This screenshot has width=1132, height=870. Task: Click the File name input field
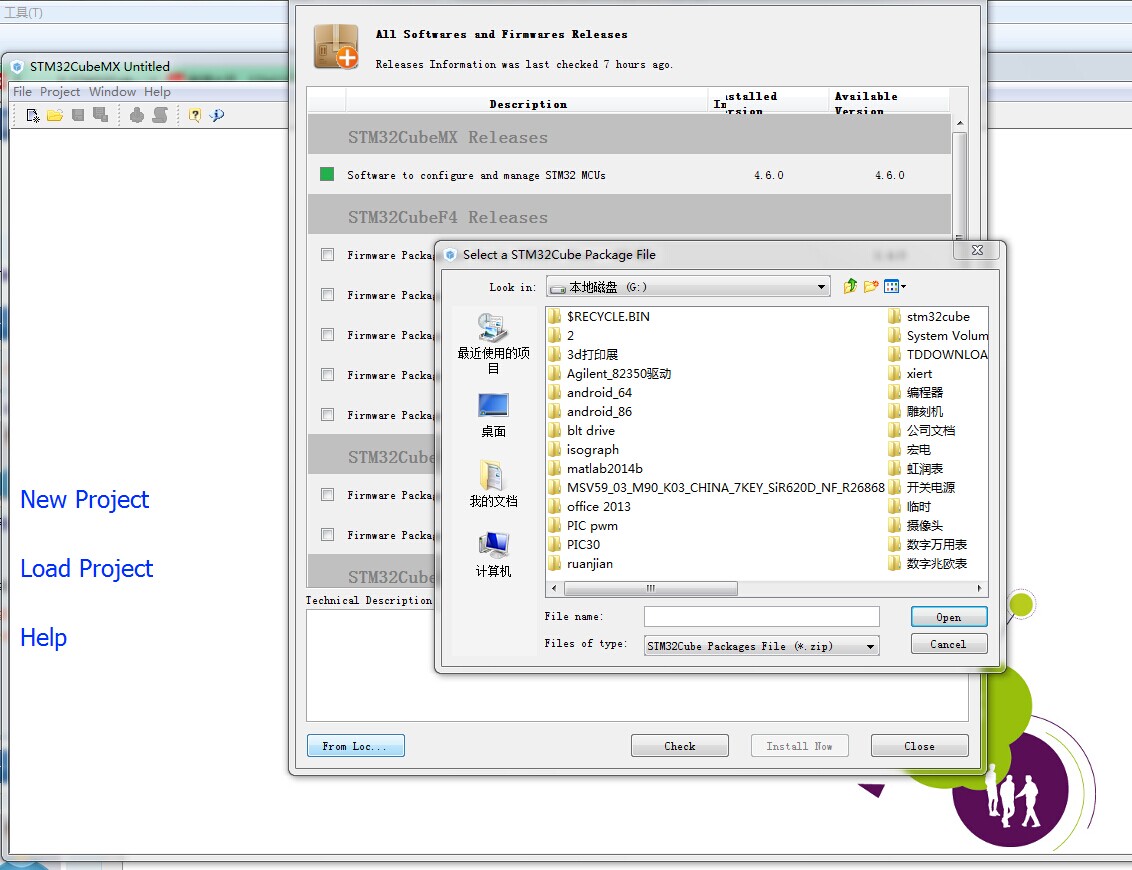[x=762, y=617]
